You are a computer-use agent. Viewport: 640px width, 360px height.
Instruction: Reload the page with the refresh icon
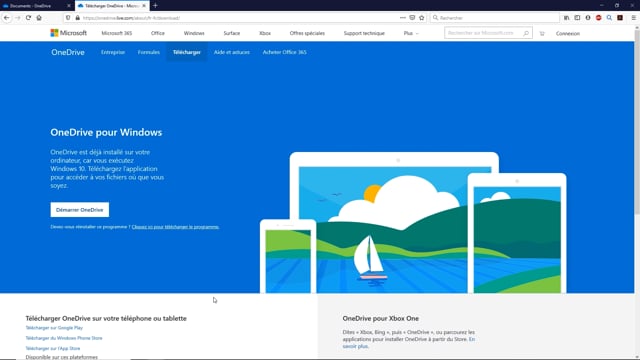point(28,18)
